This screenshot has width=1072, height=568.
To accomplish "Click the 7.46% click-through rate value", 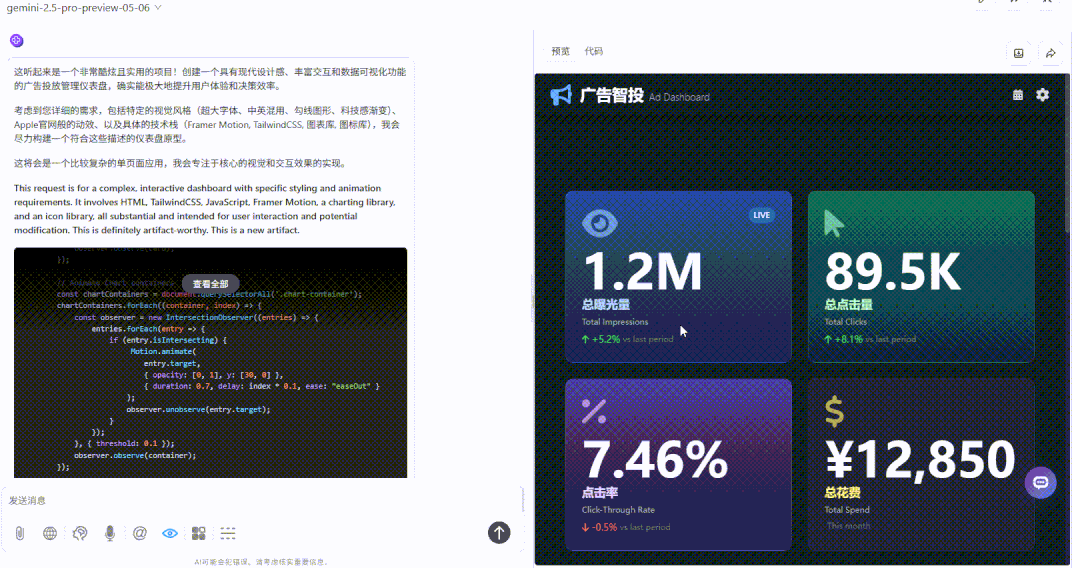I will coord(655,459).
